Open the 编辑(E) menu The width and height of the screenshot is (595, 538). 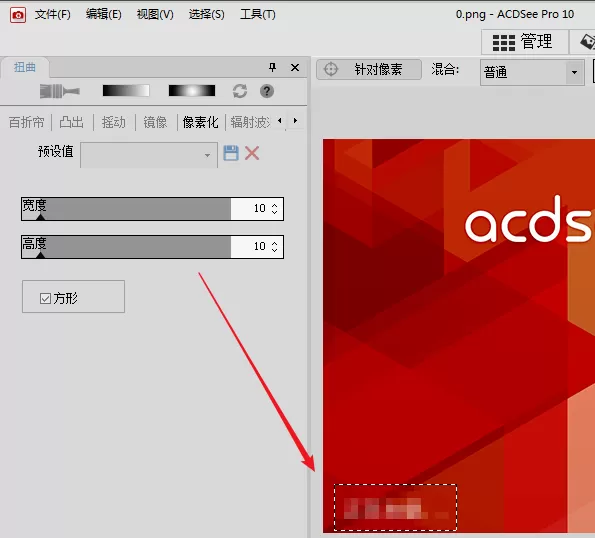click(x=104, y=14)
